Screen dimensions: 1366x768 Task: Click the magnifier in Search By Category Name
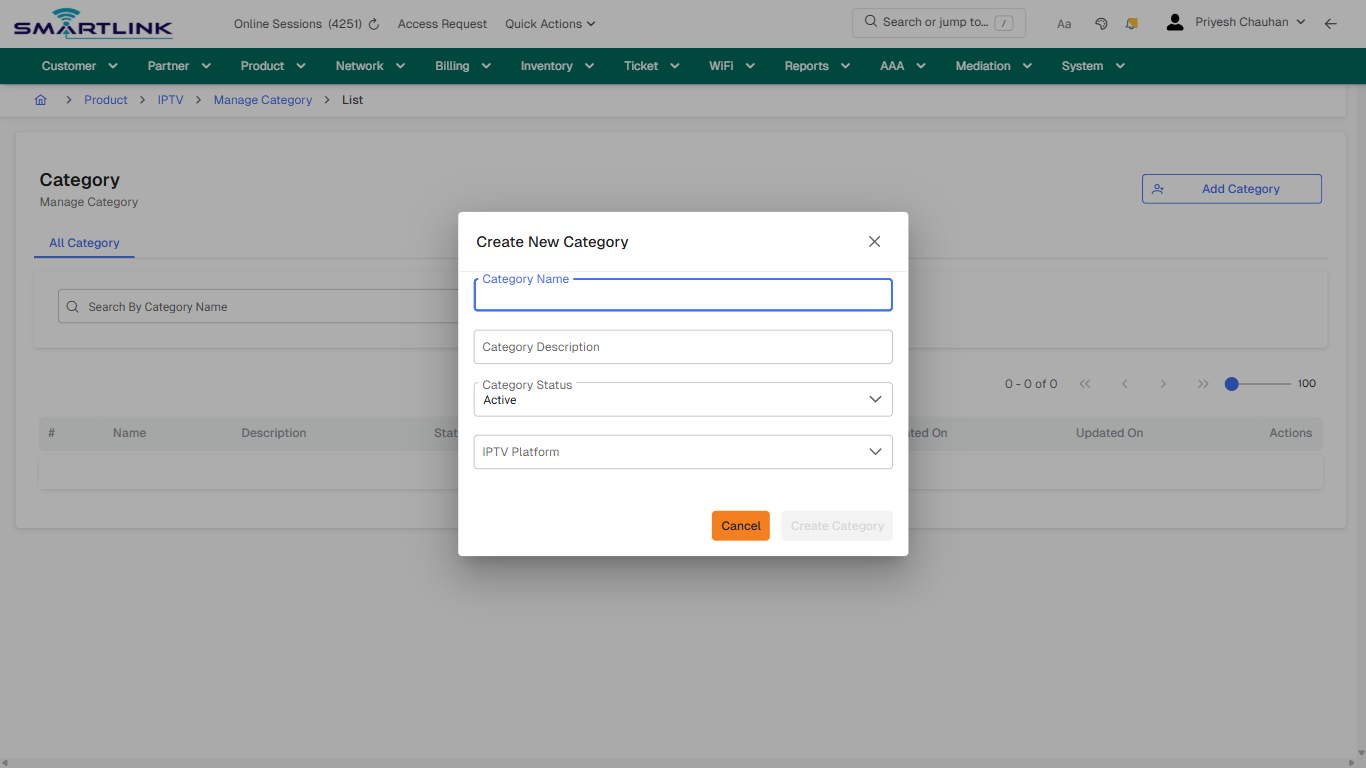(71, 306)
